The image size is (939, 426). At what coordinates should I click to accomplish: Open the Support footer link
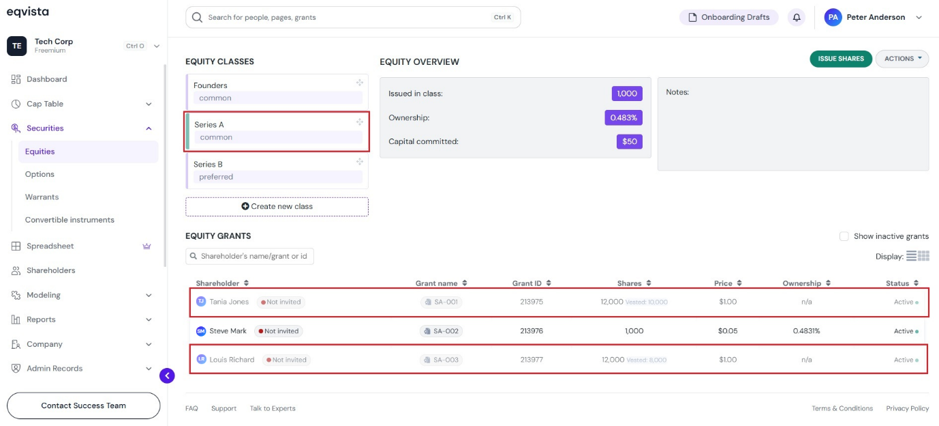pos(224,409)
